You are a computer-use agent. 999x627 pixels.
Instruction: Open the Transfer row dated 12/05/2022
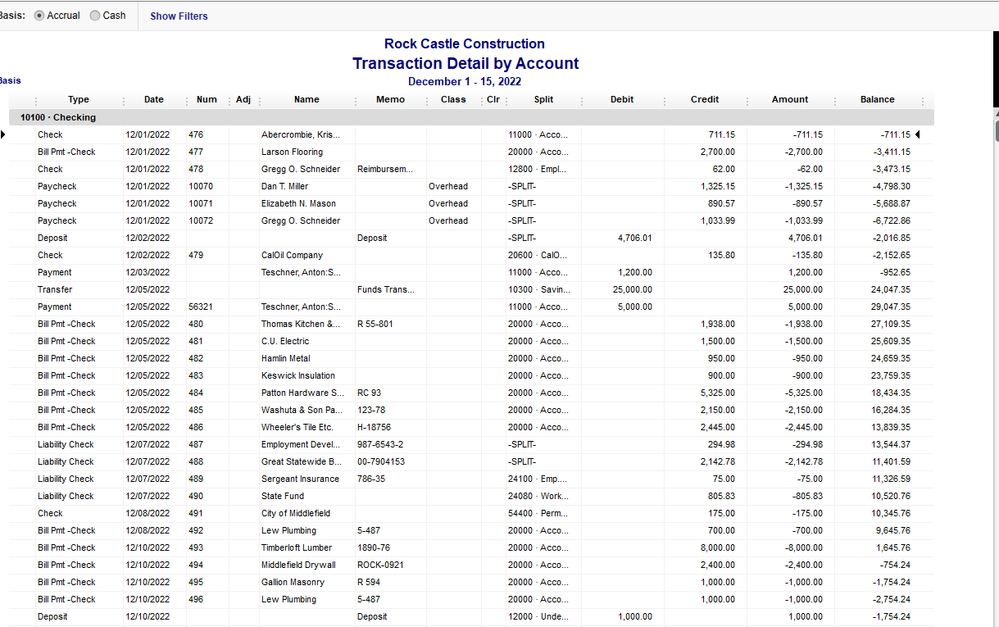[x=56, y=290]
